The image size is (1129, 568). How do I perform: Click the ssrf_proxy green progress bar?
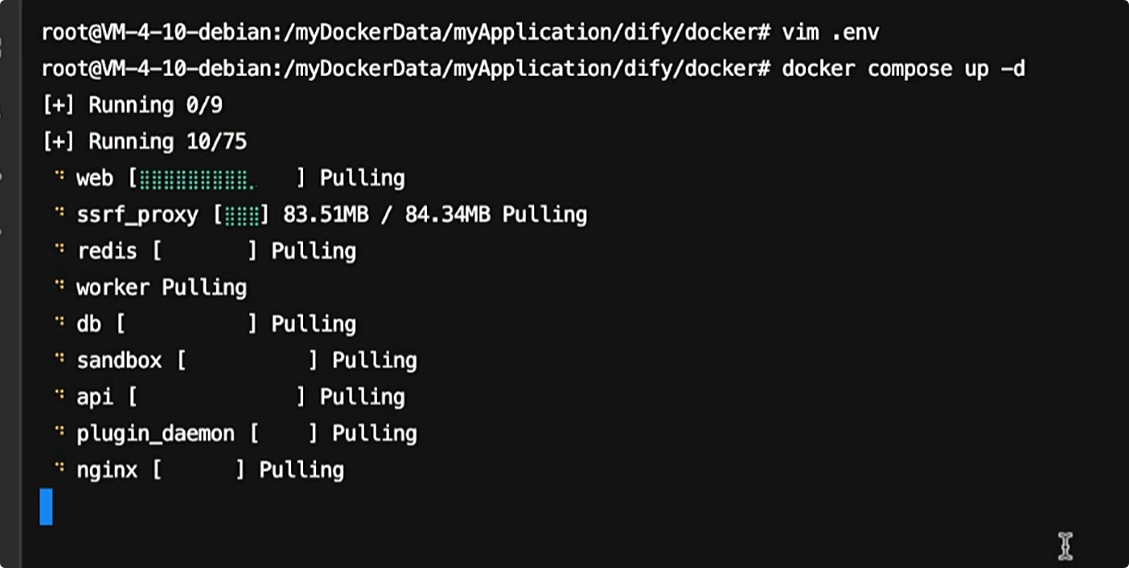(x=241, y=215)
